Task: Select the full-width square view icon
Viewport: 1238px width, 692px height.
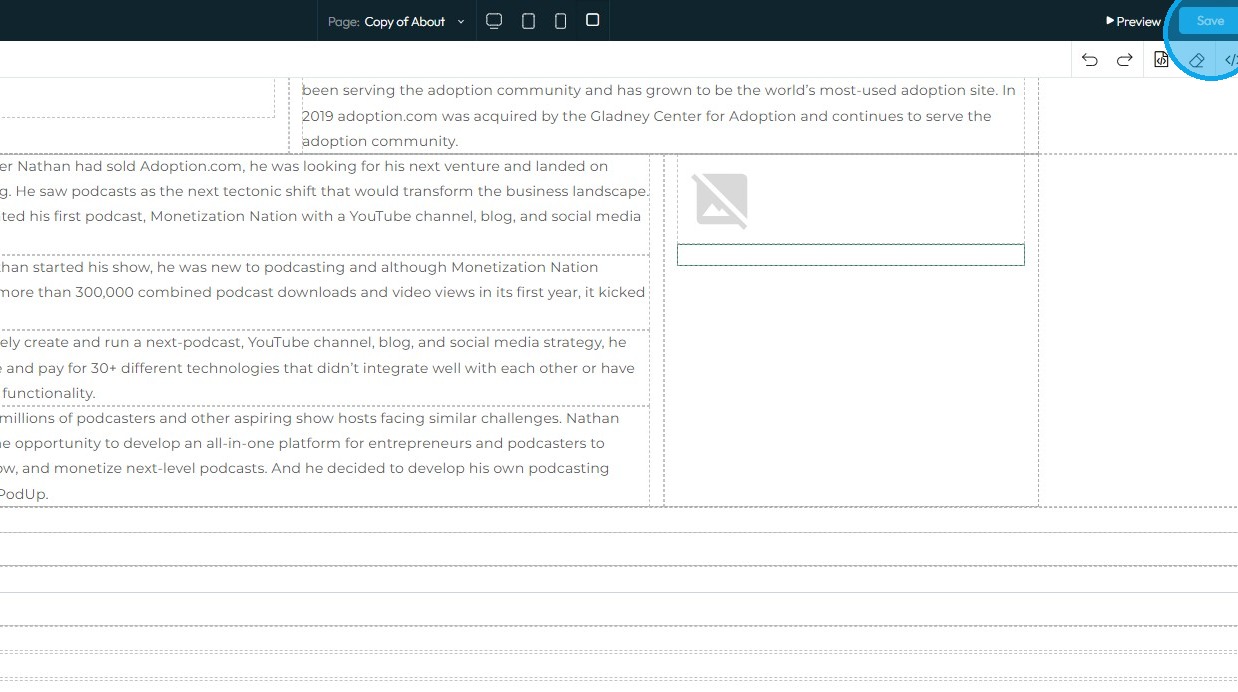Action: point(592,20)
